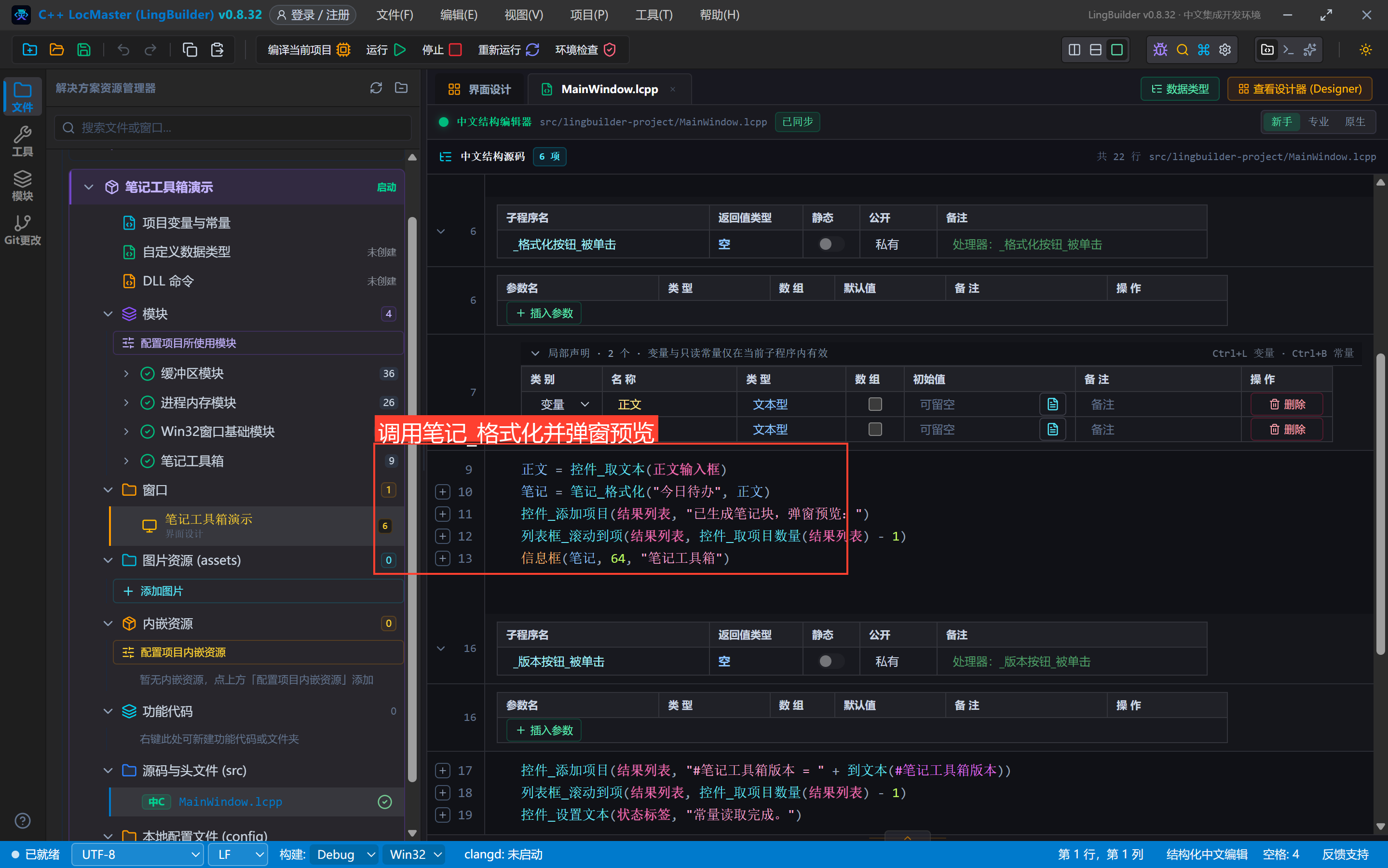Open the LF line ending dropdown
Viewport: 1388px width, 868px height.
pos(238,854)
